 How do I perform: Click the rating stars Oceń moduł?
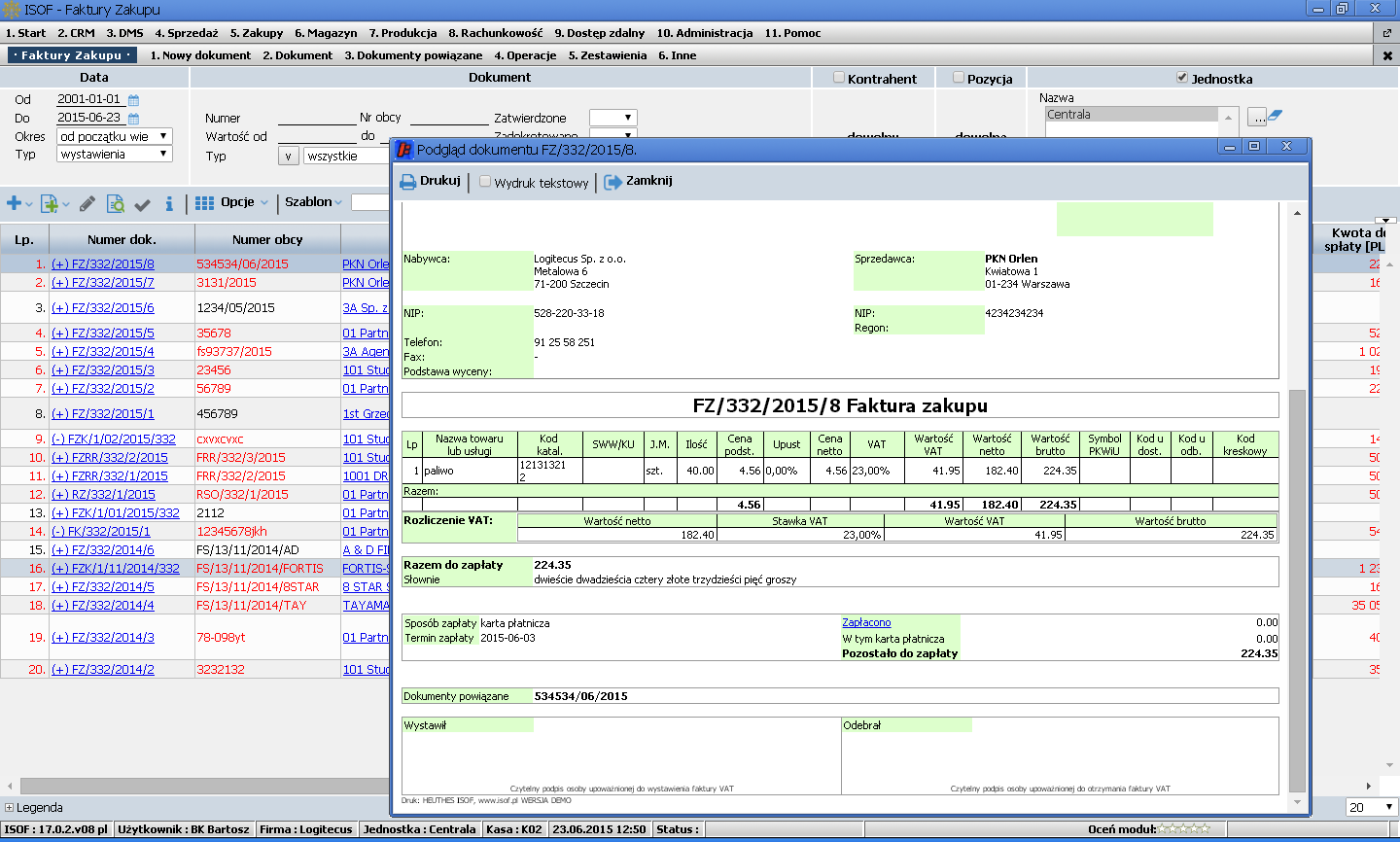[1184, 829]
